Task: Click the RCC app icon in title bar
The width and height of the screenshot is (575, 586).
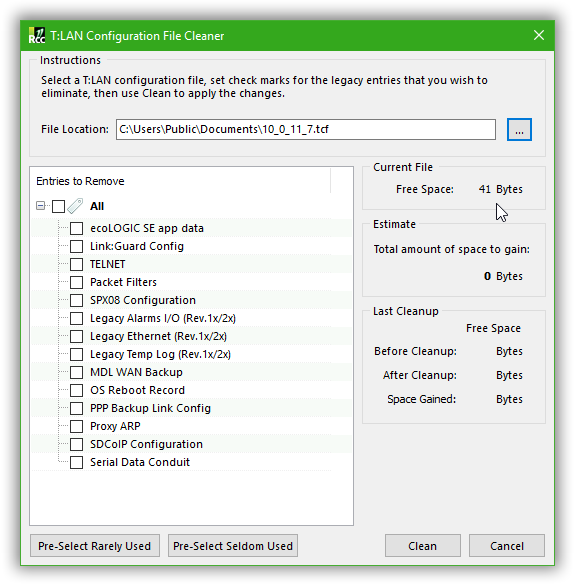Action: coord(37,36)
